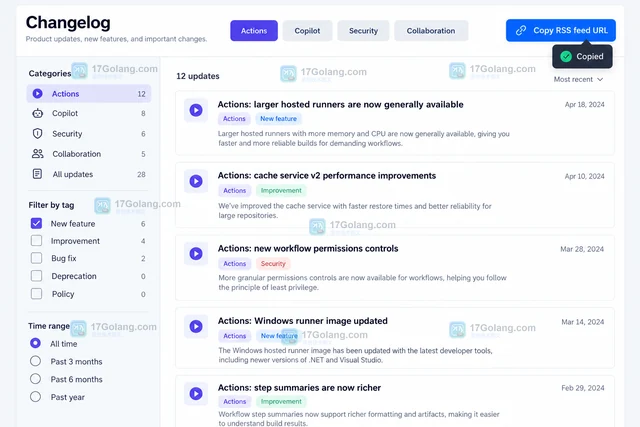Screen dimensions: 640x427
Task: Select the Past 3 months time range
Action: [x=36, y=361]
